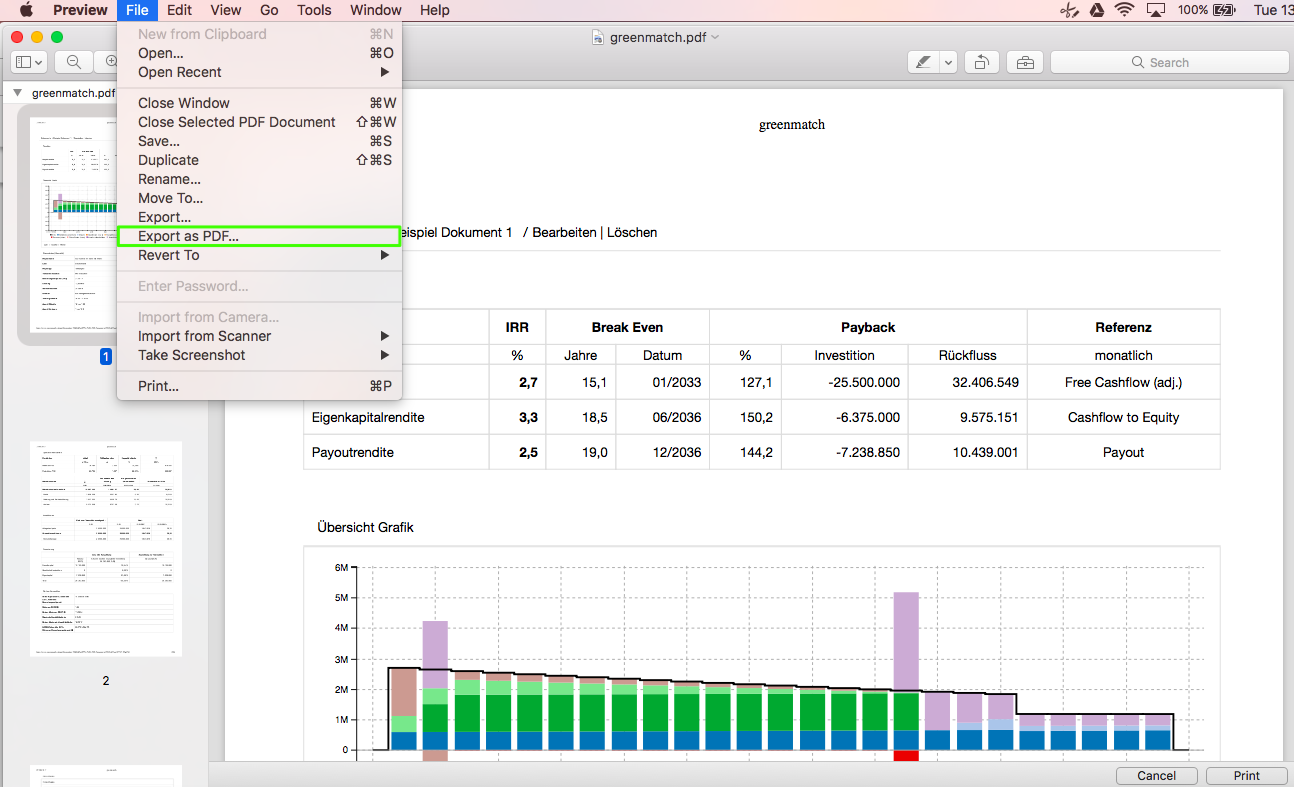This screenshot has width=1294, height=787.
Task: Click the rotate page icon
Action: point(981,62)
